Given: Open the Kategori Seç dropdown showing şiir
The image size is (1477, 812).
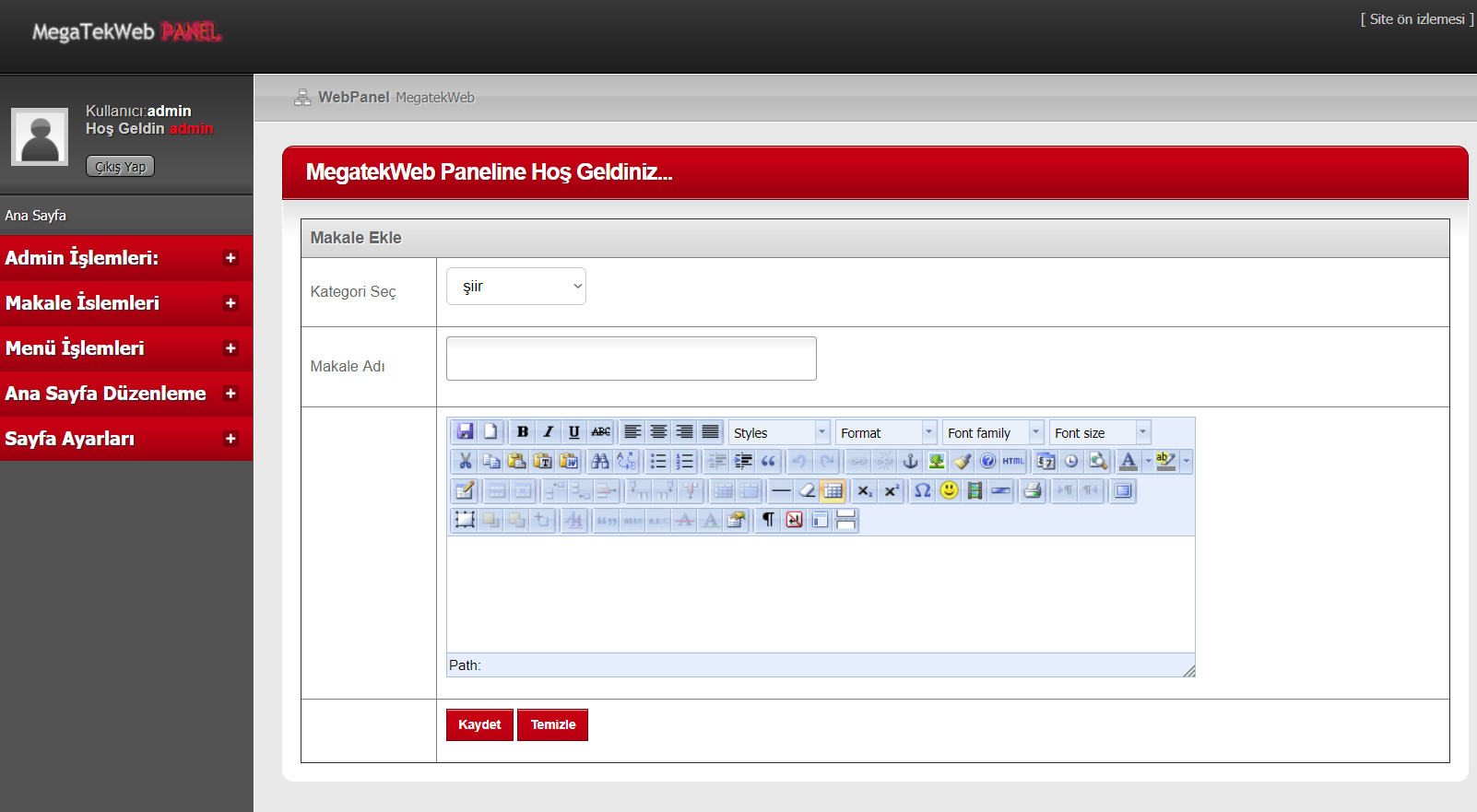Looking at the screenshot, I should (516, 287).
